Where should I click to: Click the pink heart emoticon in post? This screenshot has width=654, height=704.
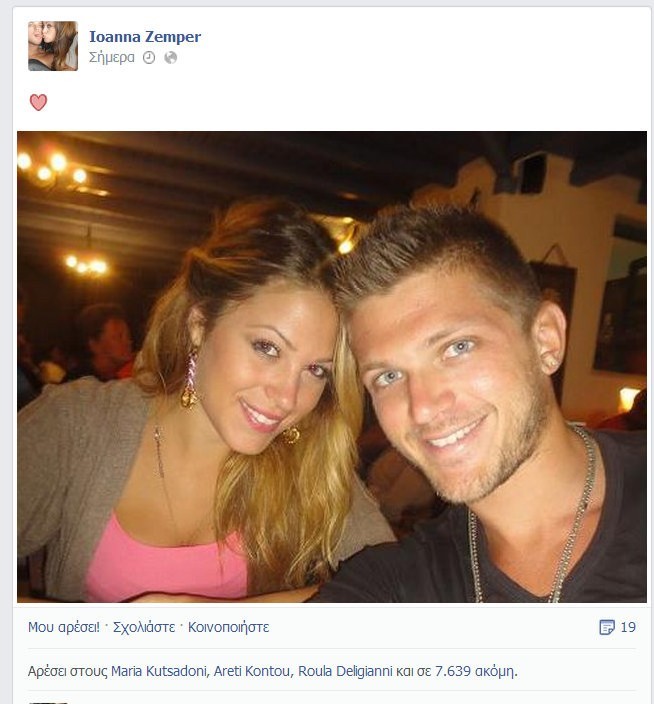38,102
